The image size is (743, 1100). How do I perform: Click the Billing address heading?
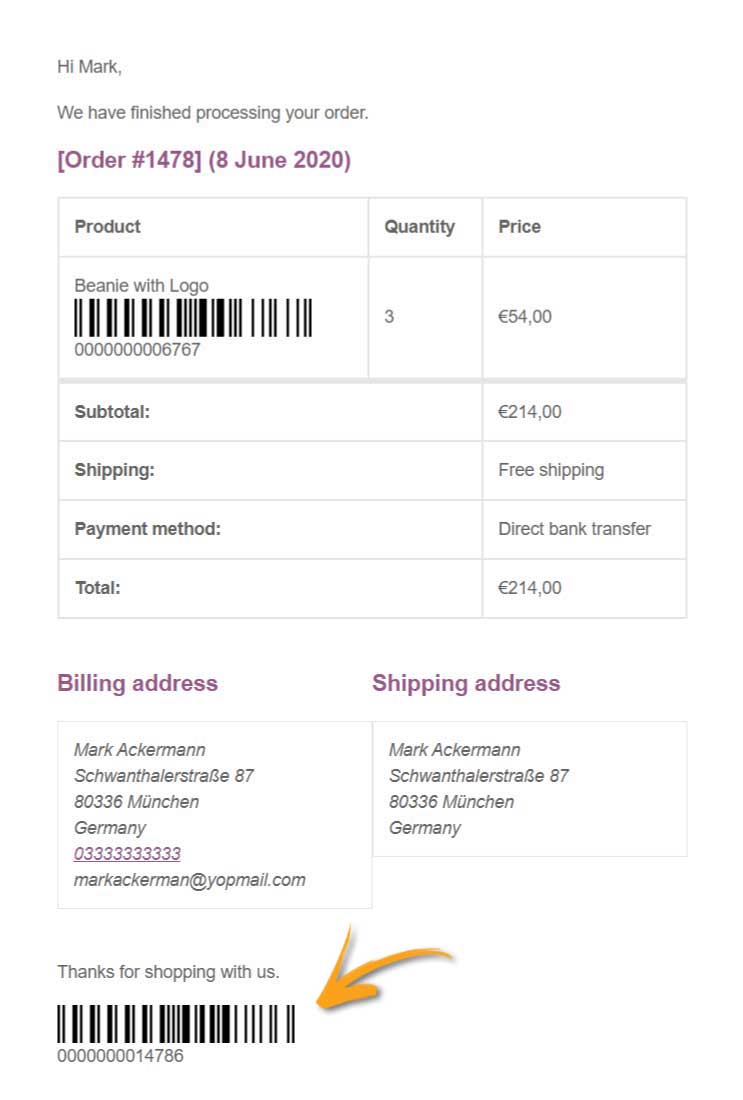[138, 683]
